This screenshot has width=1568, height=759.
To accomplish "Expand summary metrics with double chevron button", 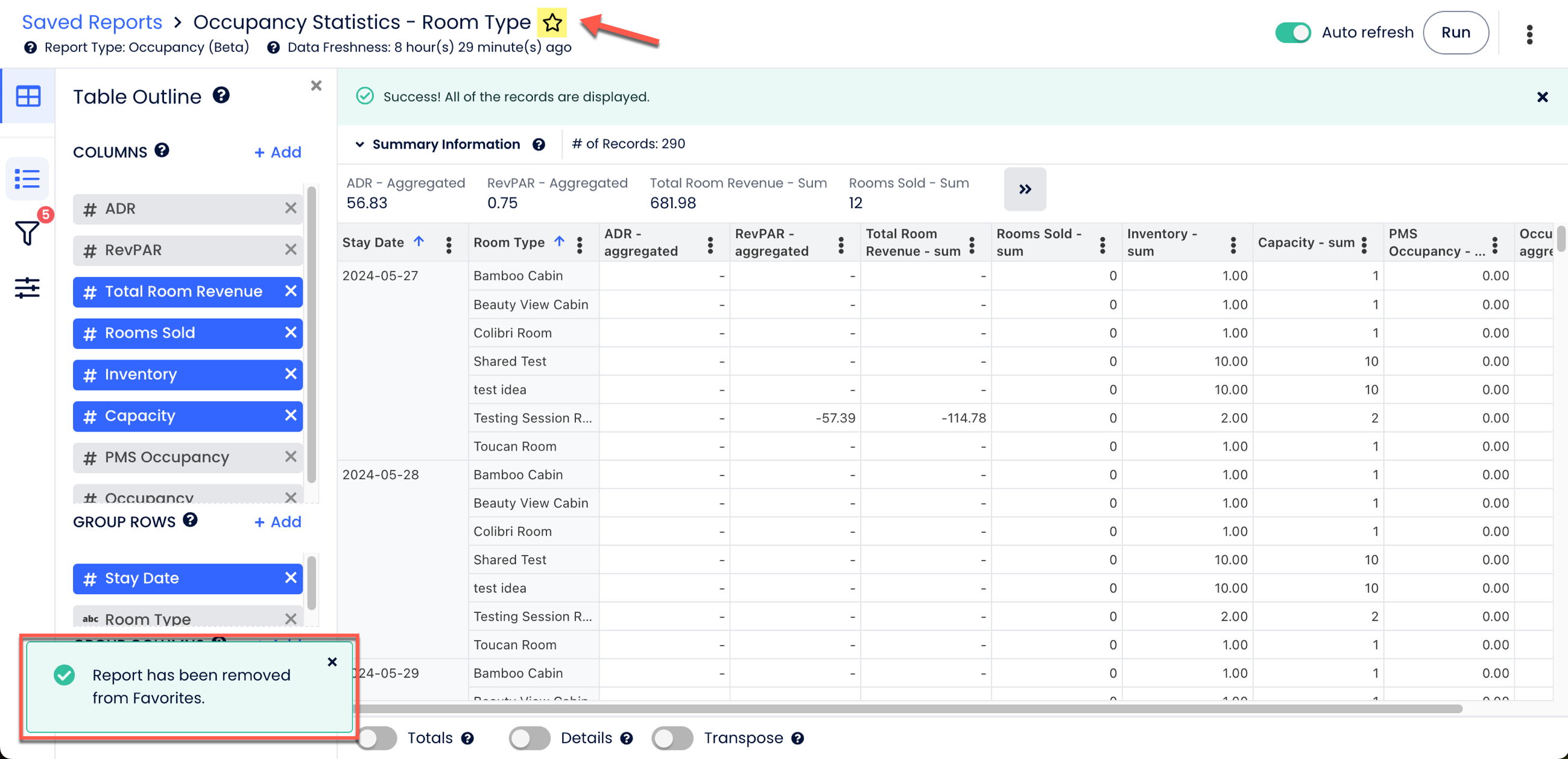I will point(1025,189).
